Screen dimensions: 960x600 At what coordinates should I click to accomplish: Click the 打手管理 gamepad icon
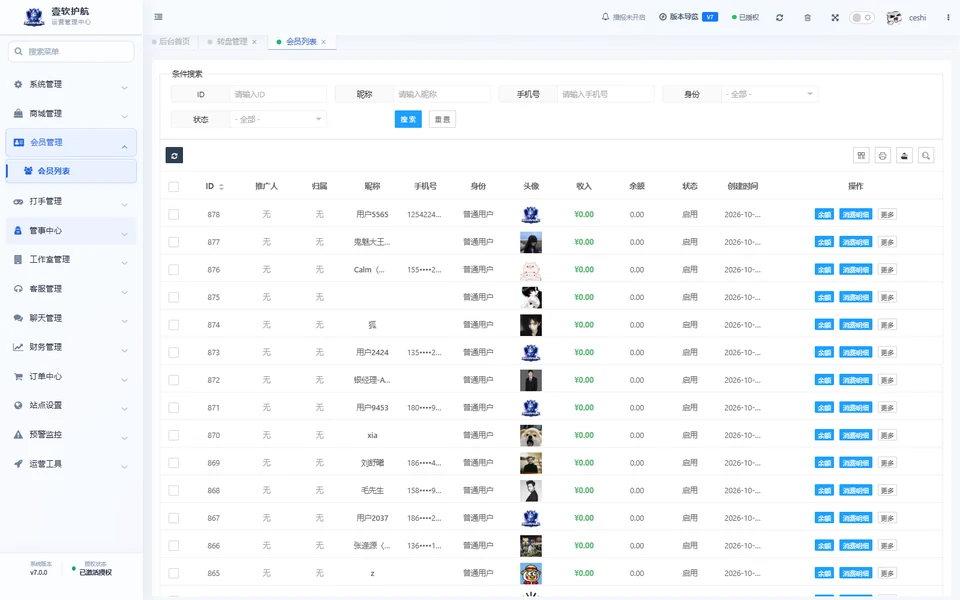18,201
